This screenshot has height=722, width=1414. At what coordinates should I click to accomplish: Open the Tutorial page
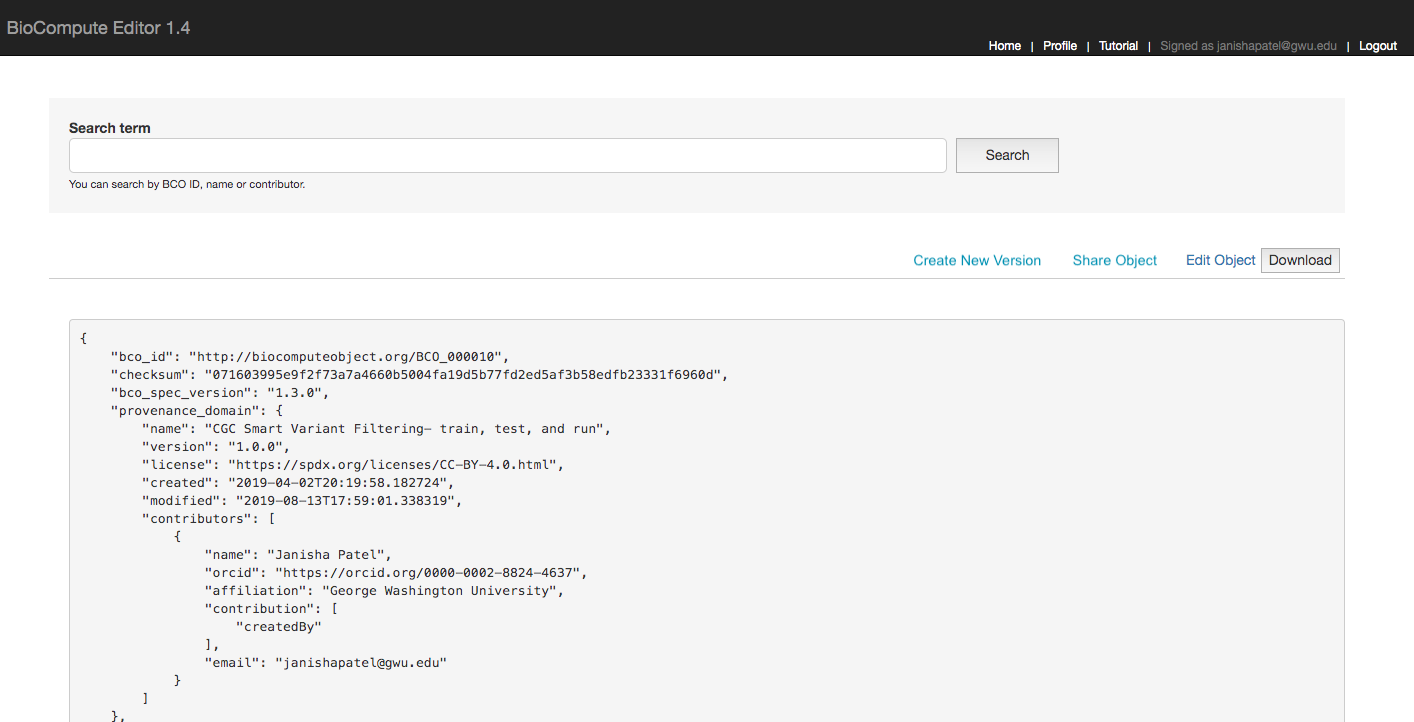tap(1118, 45)
